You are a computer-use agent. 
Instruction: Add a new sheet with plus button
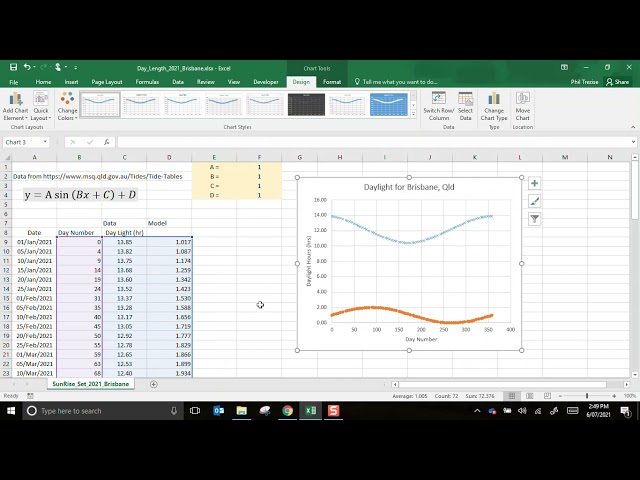153,384
